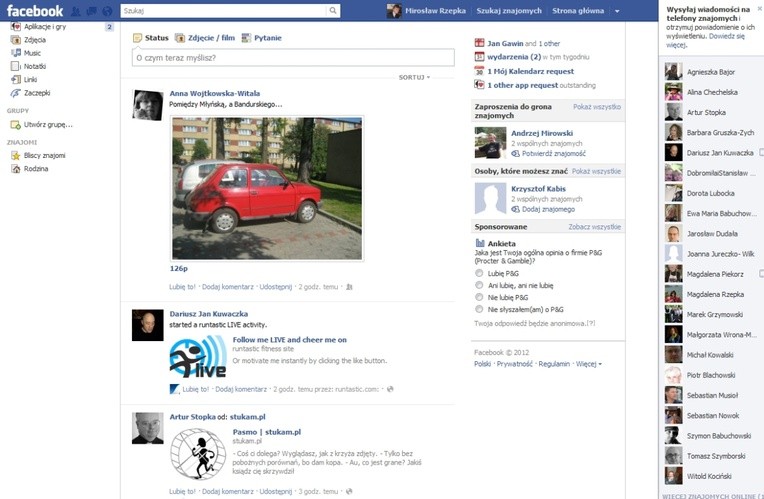The height and width of the screenshot is (499, 764).
Task: Select Nie słyszałem(am) o P&G option
Action: [479, 309]
